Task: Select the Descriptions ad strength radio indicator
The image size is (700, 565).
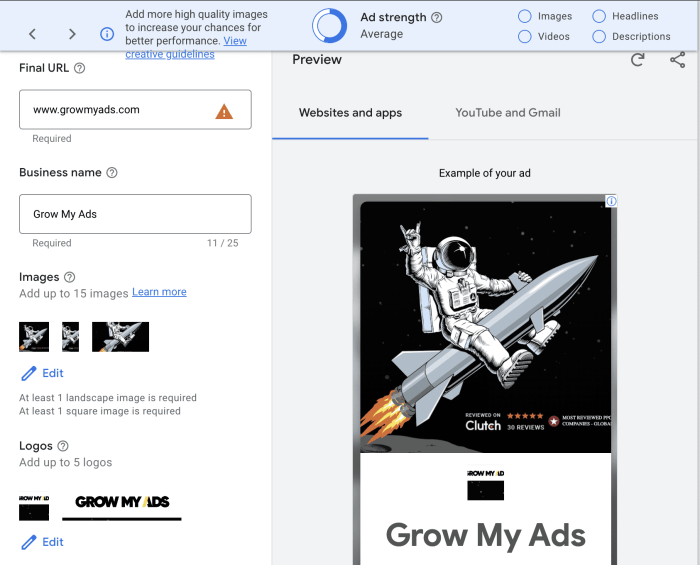Action: (x=599, y=37)
